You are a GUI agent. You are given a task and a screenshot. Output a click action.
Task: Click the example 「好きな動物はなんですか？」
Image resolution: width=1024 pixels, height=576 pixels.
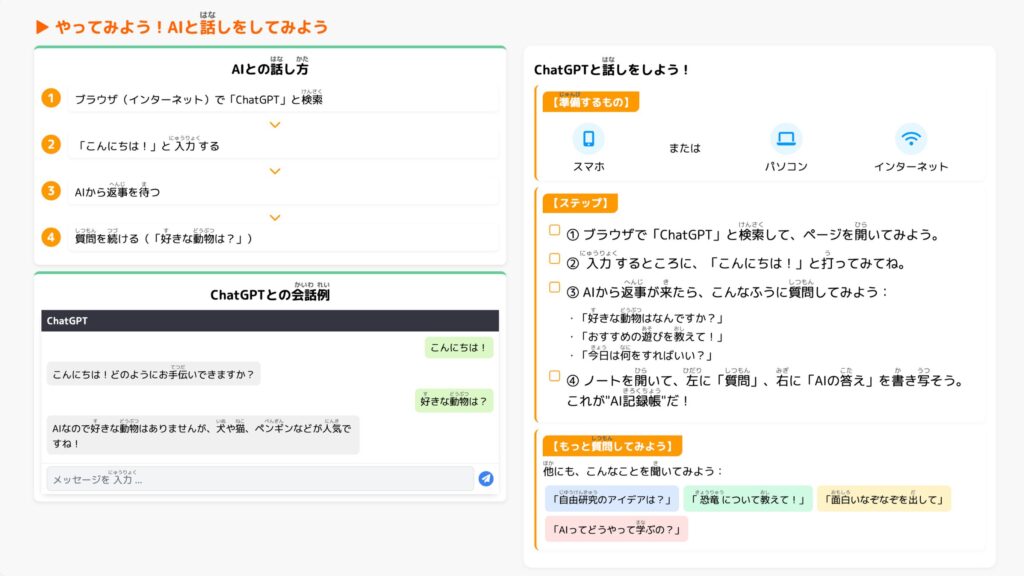pos(652,318)
